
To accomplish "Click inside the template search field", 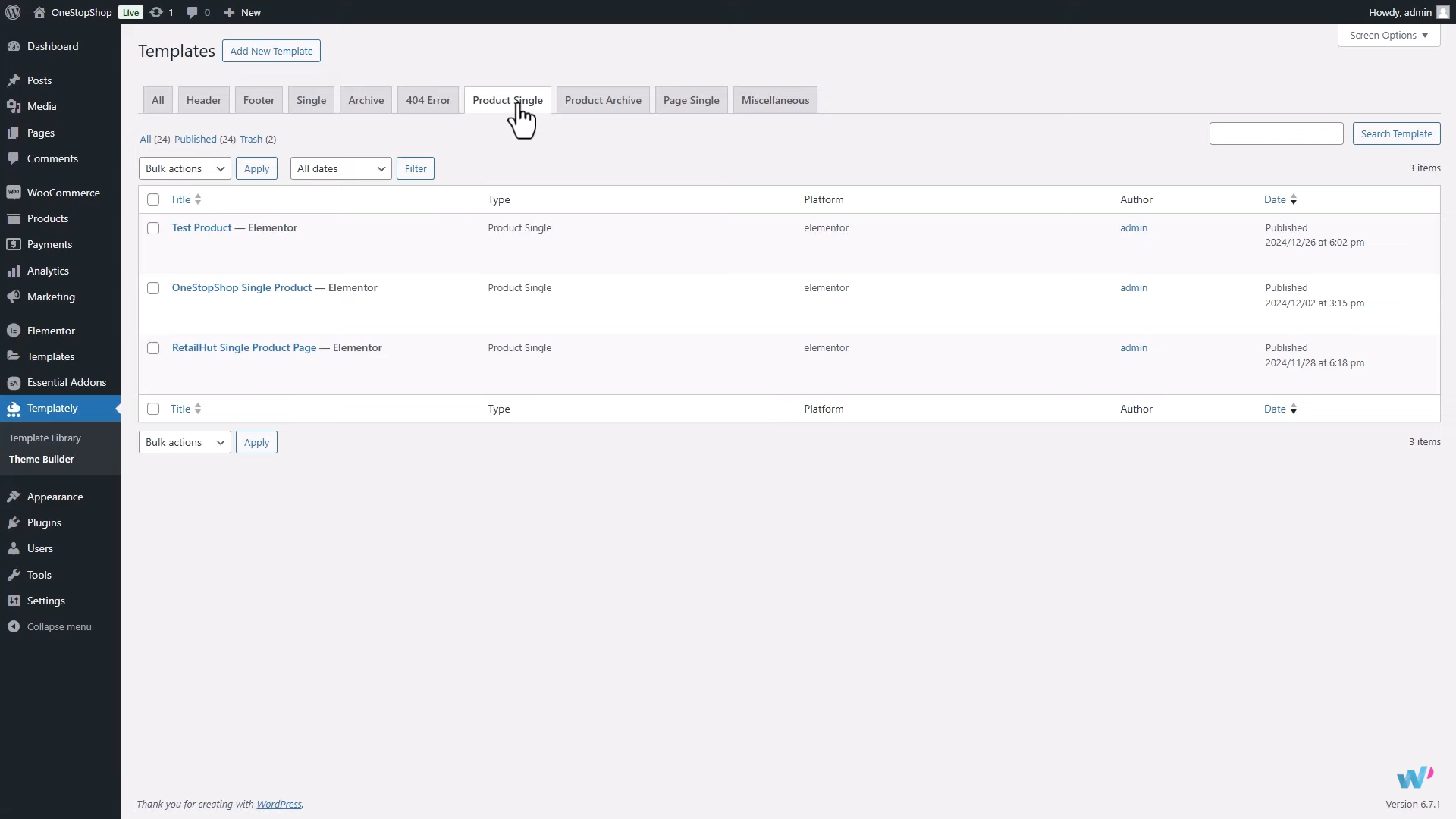I will click(x=1276, y=133).
